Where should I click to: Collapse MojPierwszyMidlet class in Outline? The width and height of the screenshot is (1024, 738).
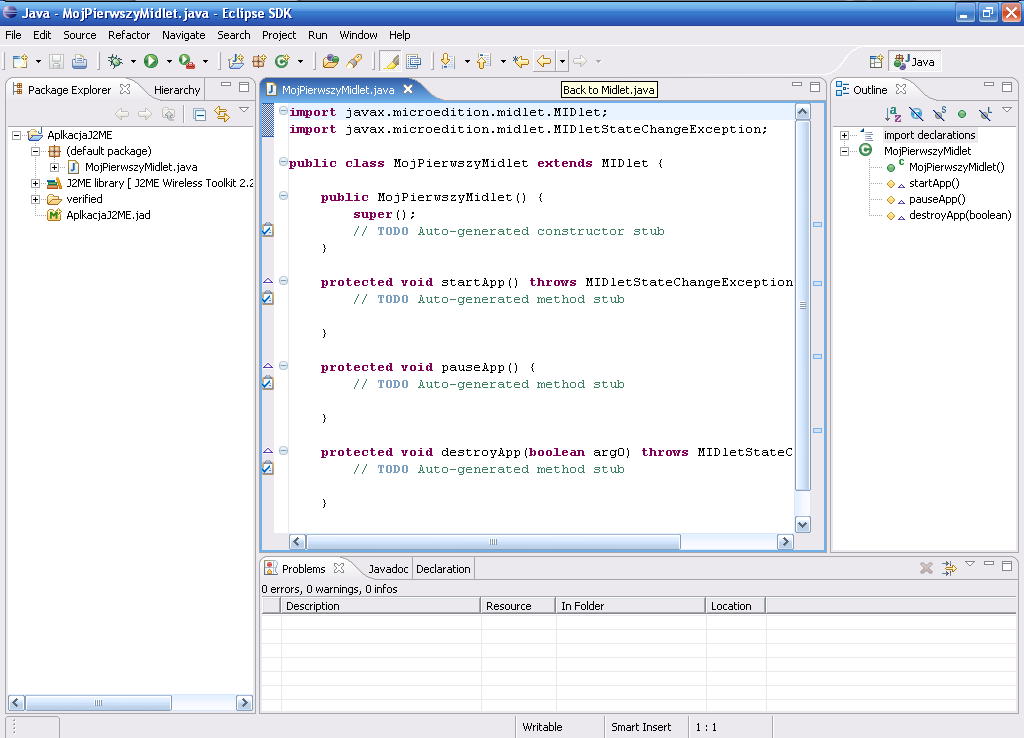pyautogui.click(x=844, y=152)
